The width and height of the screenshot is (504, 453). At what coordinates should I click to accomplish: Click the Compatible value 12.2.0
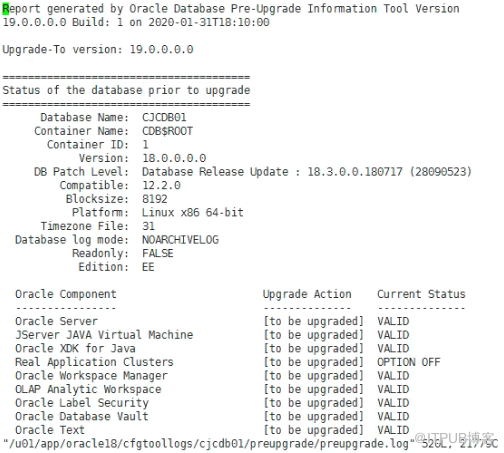click(x=161, y=185)
